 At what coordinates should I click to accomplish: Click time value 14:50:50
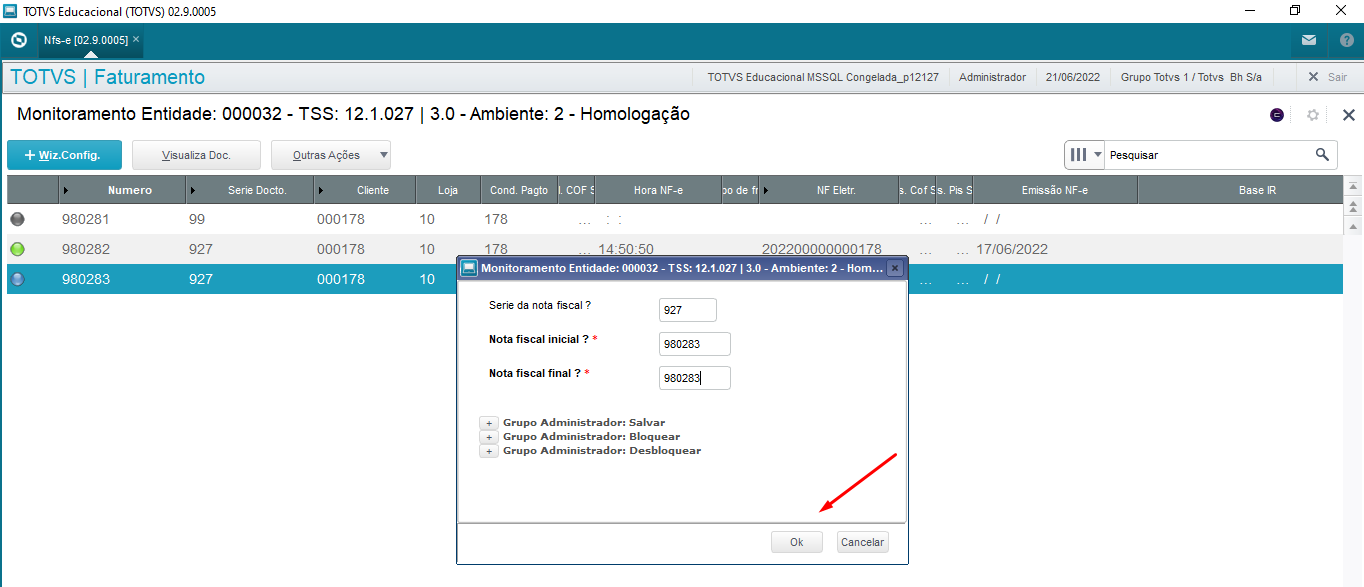[626, 249]
